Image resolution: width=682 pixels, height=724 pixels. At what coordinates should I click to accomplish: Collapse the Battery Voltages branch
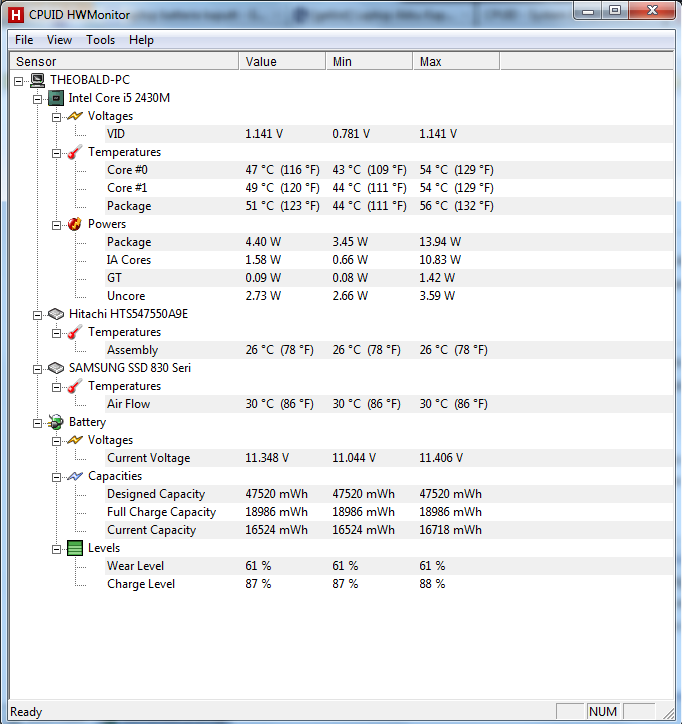coord(56,442)
